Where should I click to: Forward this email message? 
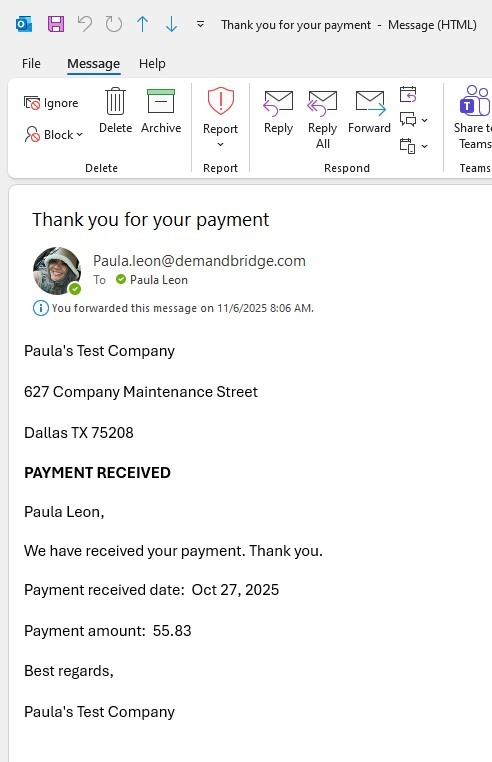(369, 112)
